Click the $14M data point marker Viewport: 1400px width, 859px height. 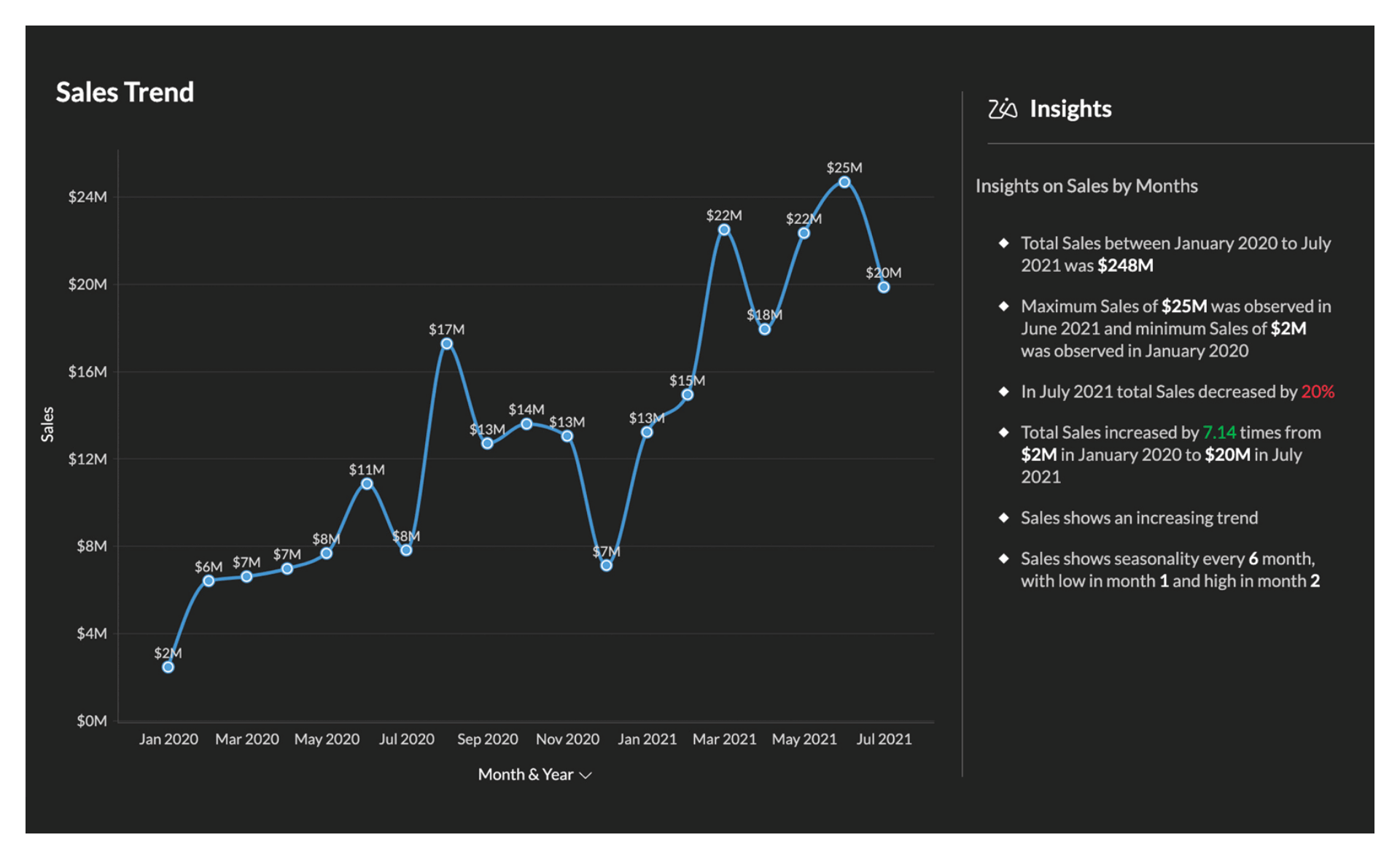(x=526, y=424)
